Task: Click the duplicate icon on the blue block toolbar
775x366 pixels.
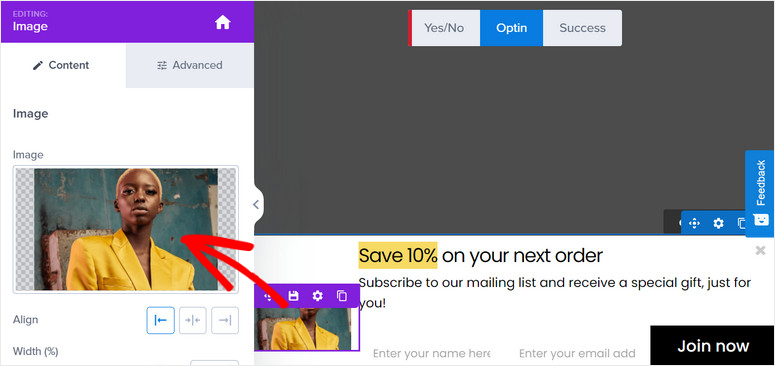Action: tap(741, 223)
